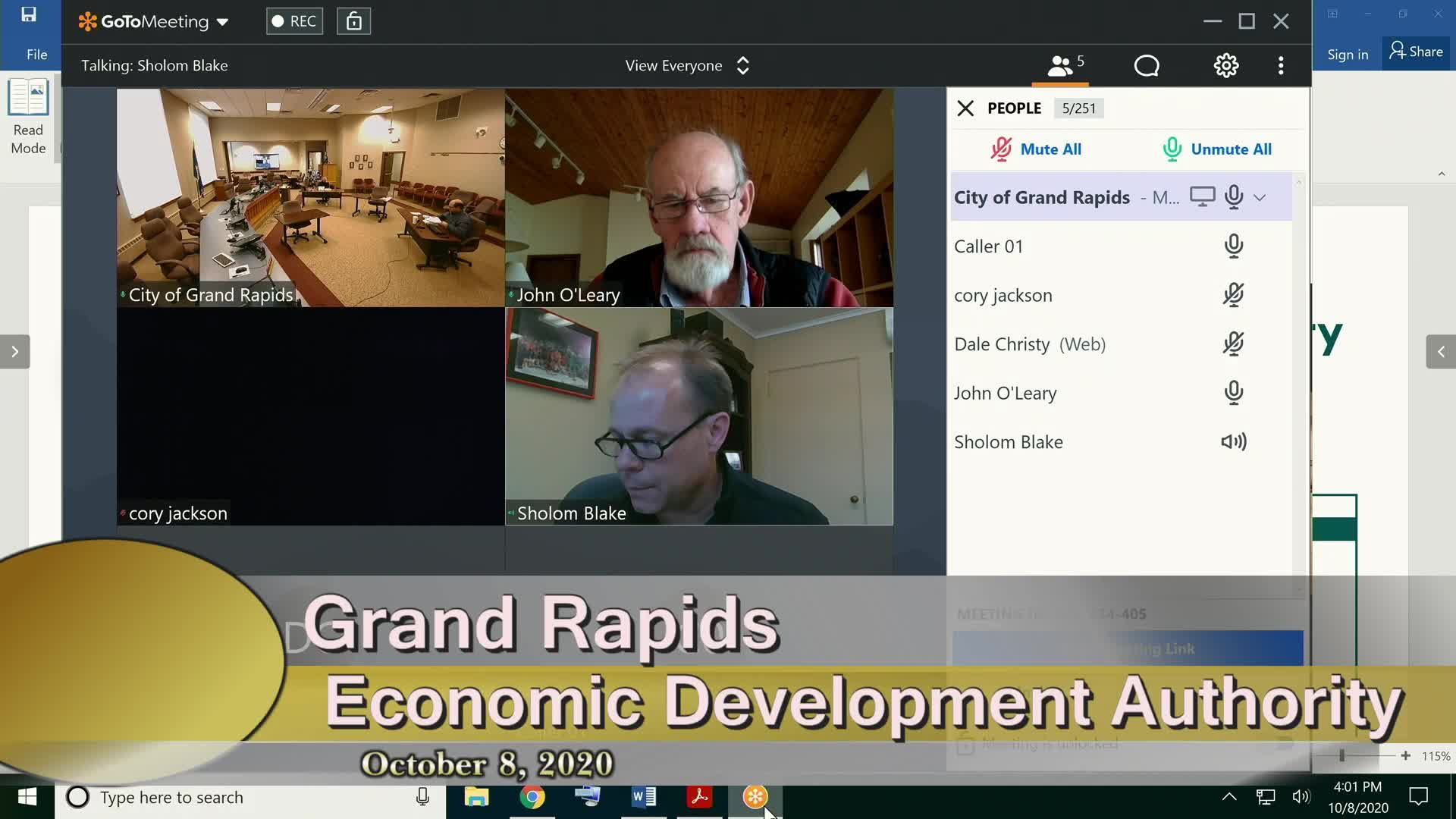Collapse the Word ribbon arrow
1456x819 pixels.
click(1442, 174)
